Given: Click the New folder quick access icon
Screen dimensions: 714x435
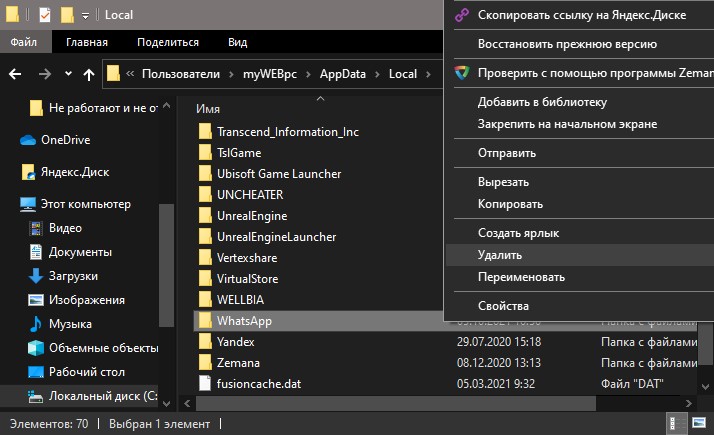Looking at the screenshot, I should coord(67,15).
